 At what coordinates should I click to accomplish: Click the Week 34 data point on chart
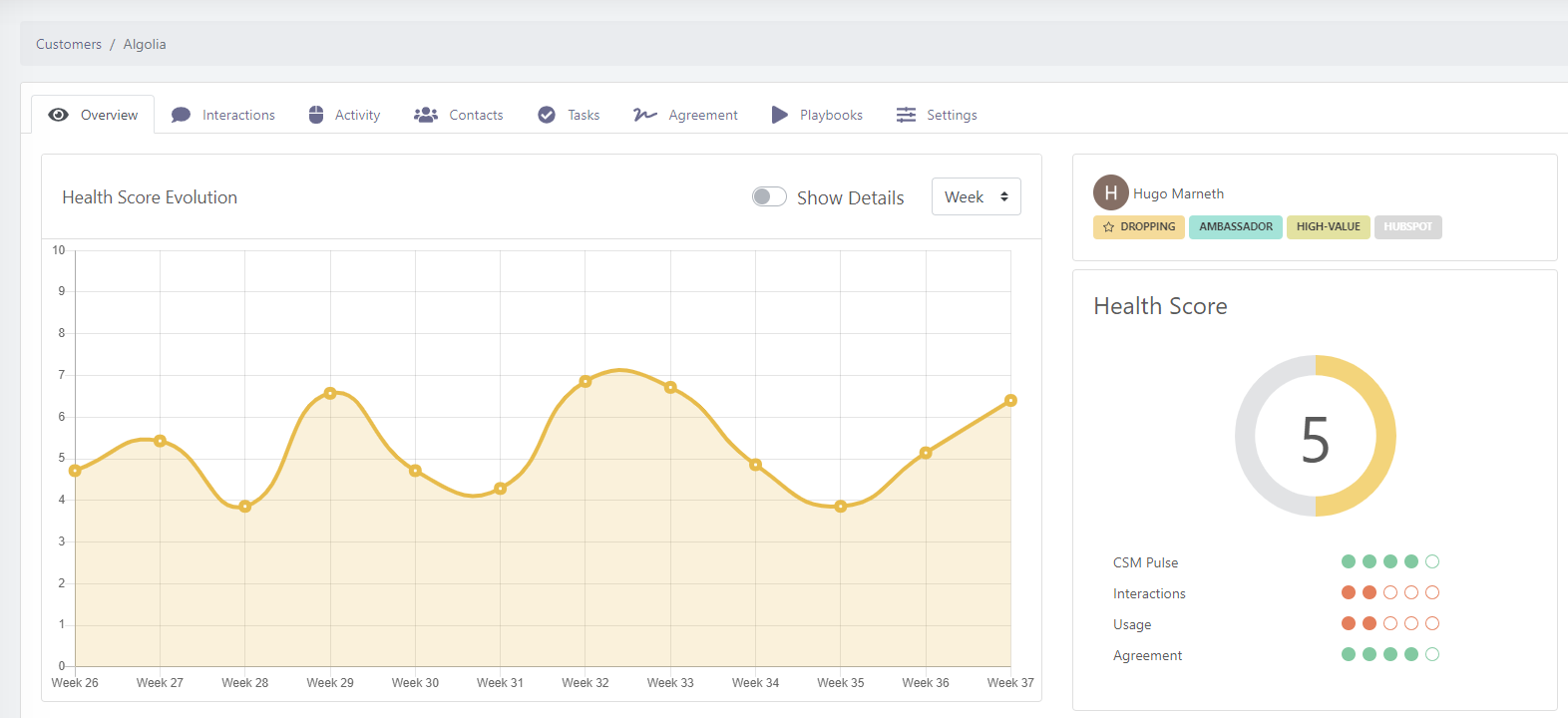pos(756,465)
